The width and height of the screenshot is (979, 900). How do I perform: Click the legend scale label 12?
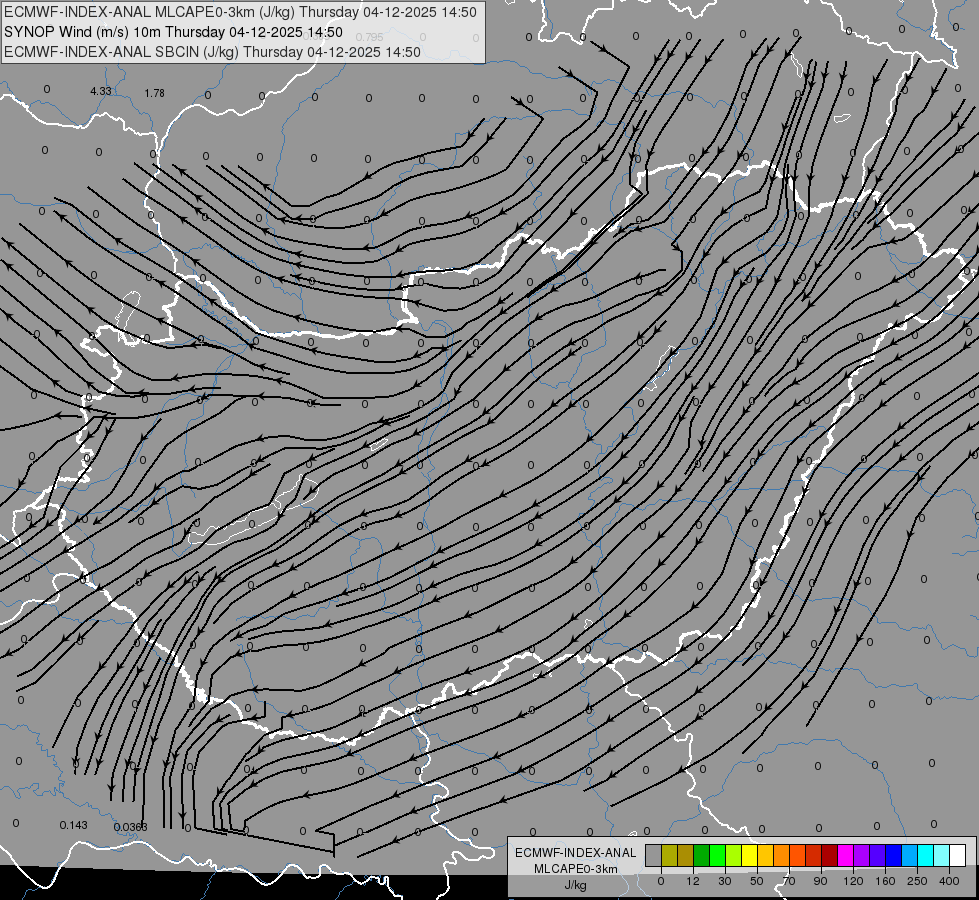click(693, 881)
